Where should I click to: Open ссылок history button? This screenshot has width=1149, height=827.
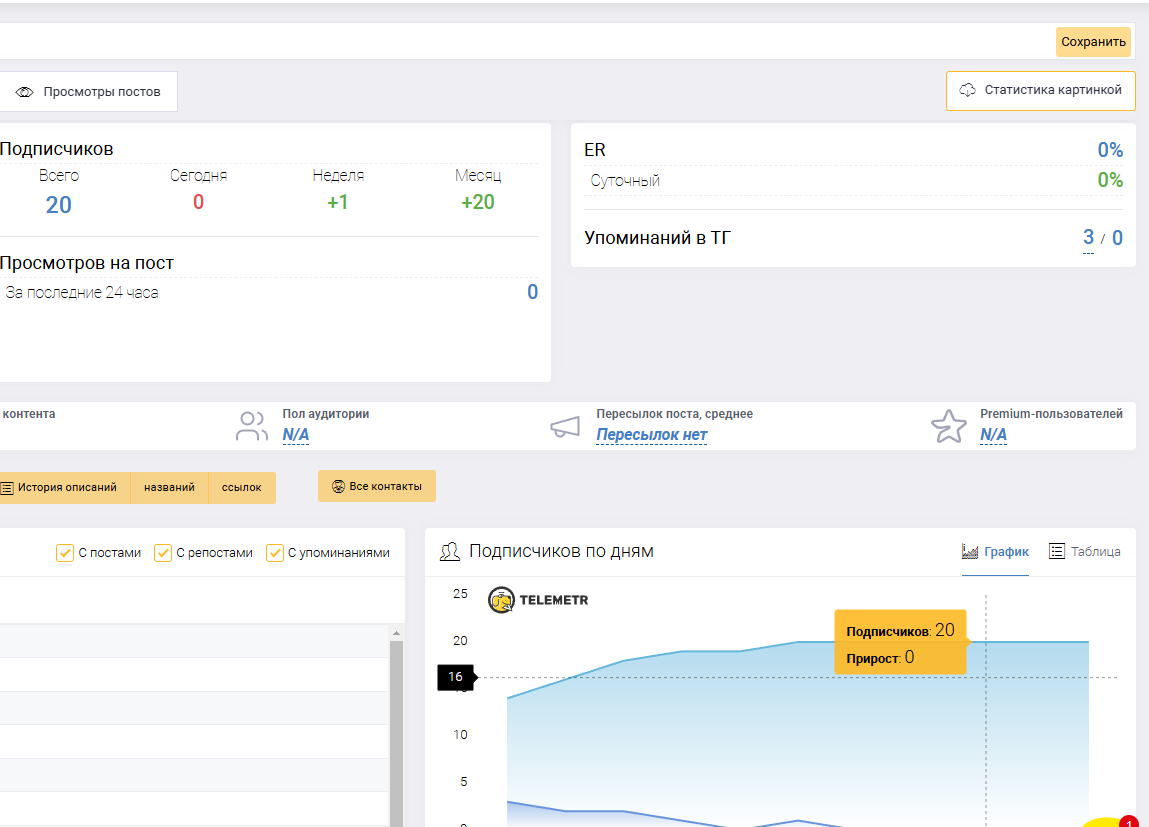tap(242, 488)
